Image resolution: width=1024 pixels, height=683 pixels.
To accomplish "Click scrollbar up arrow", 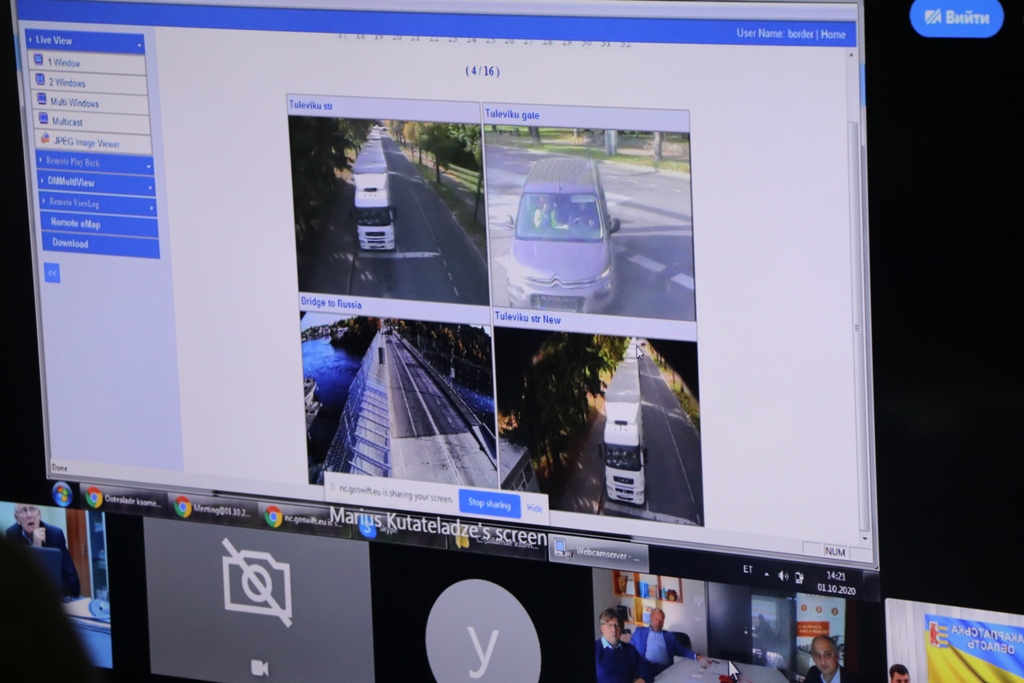I will pos(851,56).
